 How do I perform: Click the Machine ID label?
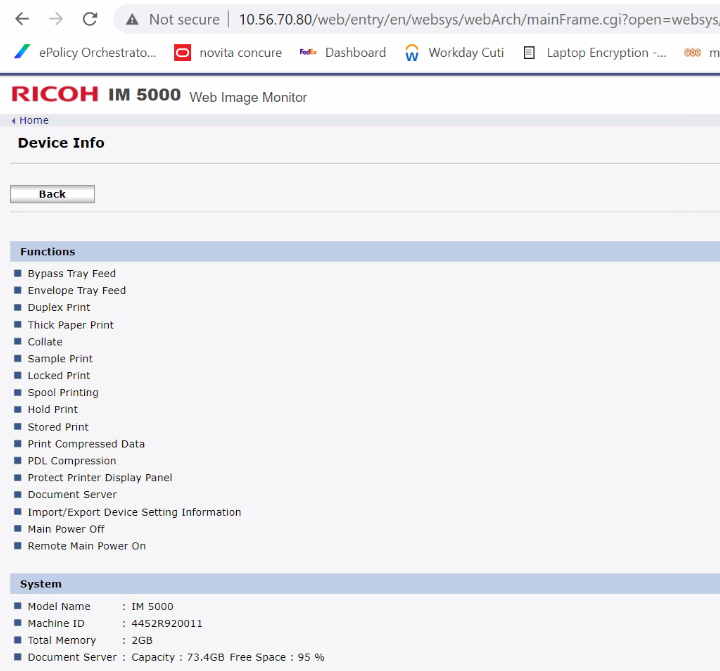pyautogui.click(x=56, y=623)
